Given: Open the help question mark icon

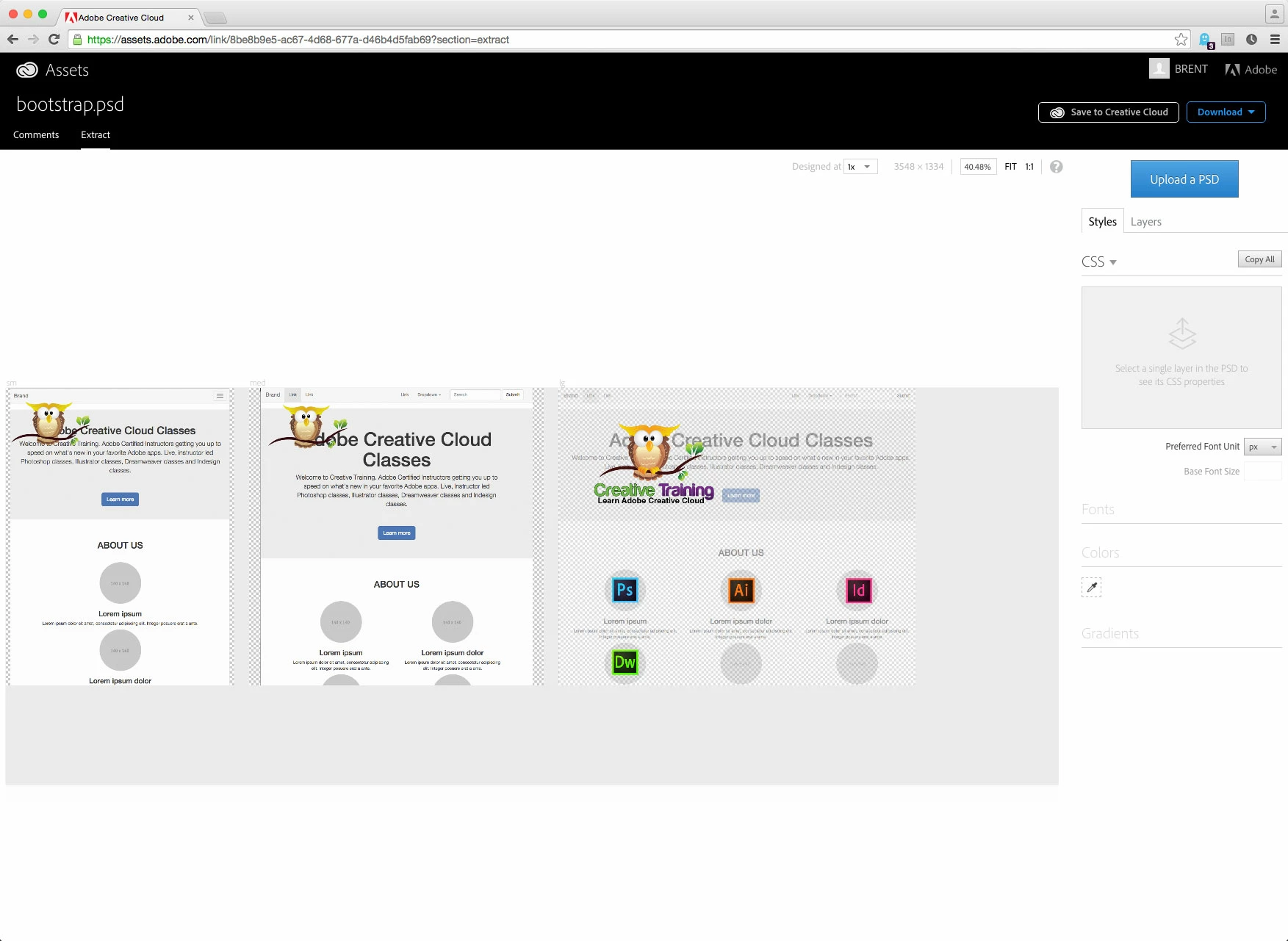Looking at the screenshot, I should coord(1056,167).
